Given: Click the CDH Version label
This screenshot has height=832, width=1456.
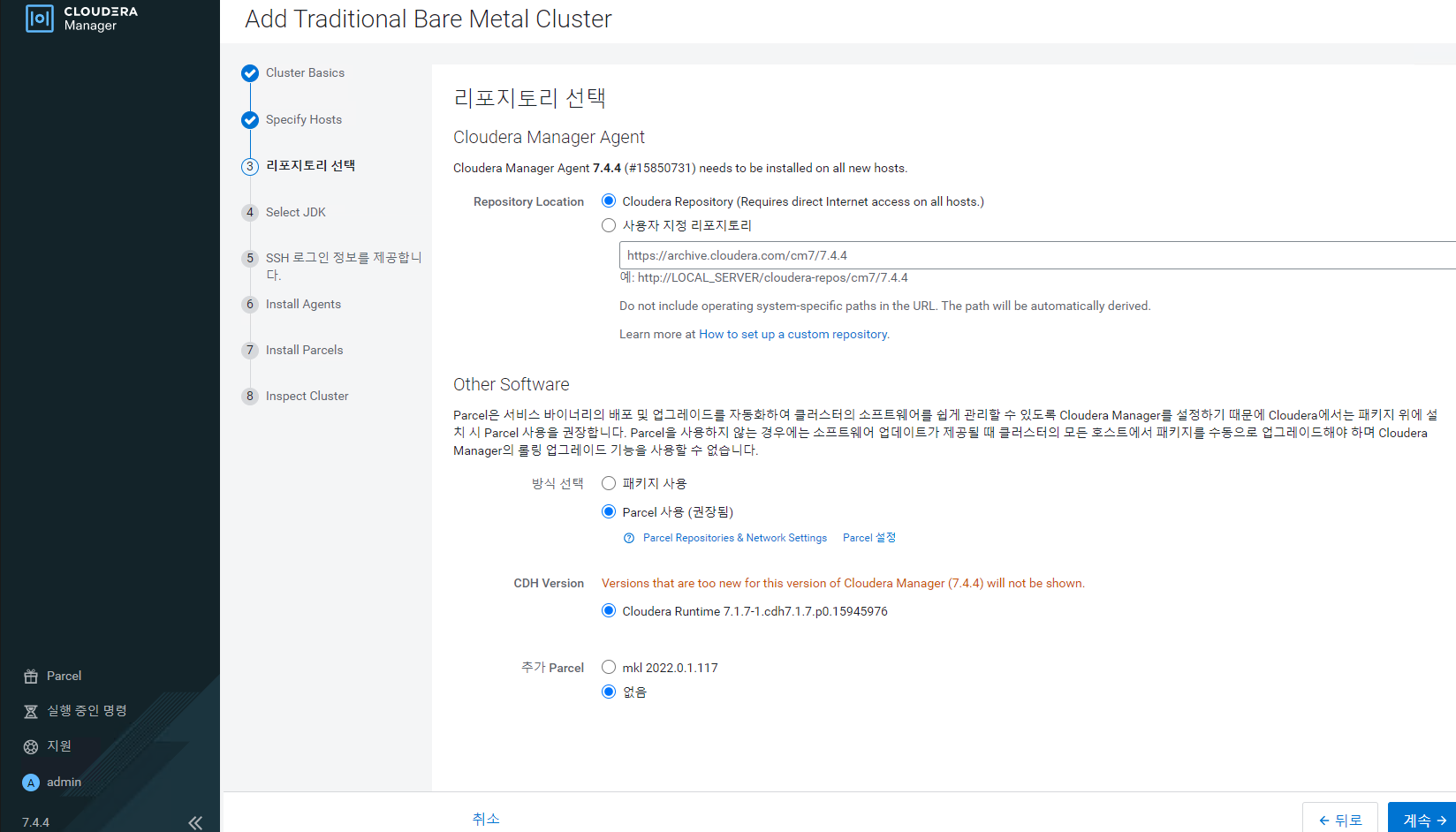Looking at the screenshot, I should (x=549, y=583).
